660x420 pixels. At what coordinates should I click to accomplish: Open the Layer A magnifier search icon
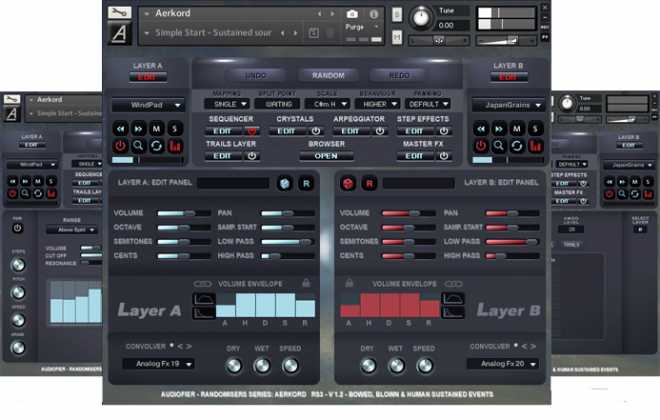[138, 146]
